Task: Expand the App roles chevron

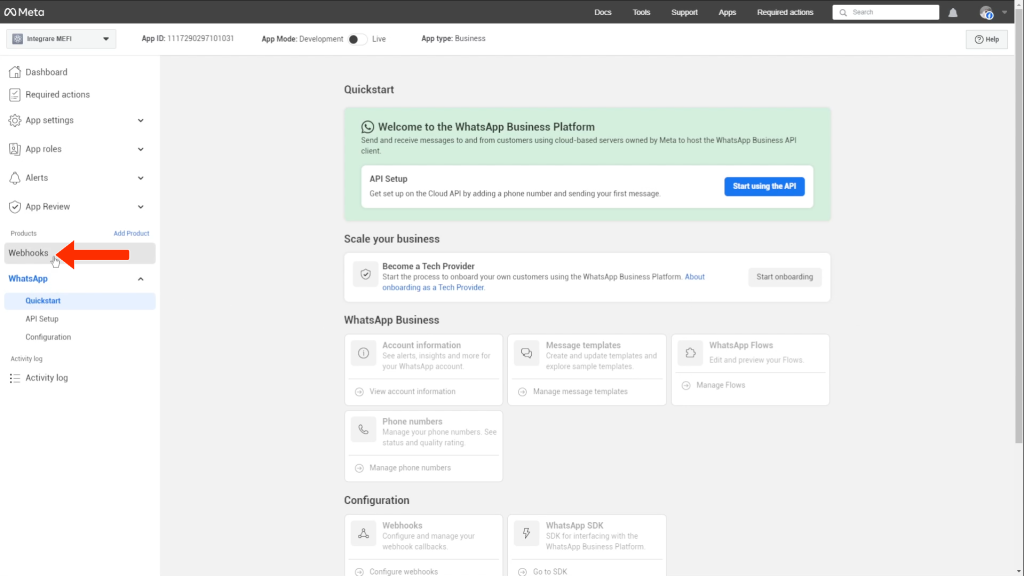Action: click(x=140, y=150)
